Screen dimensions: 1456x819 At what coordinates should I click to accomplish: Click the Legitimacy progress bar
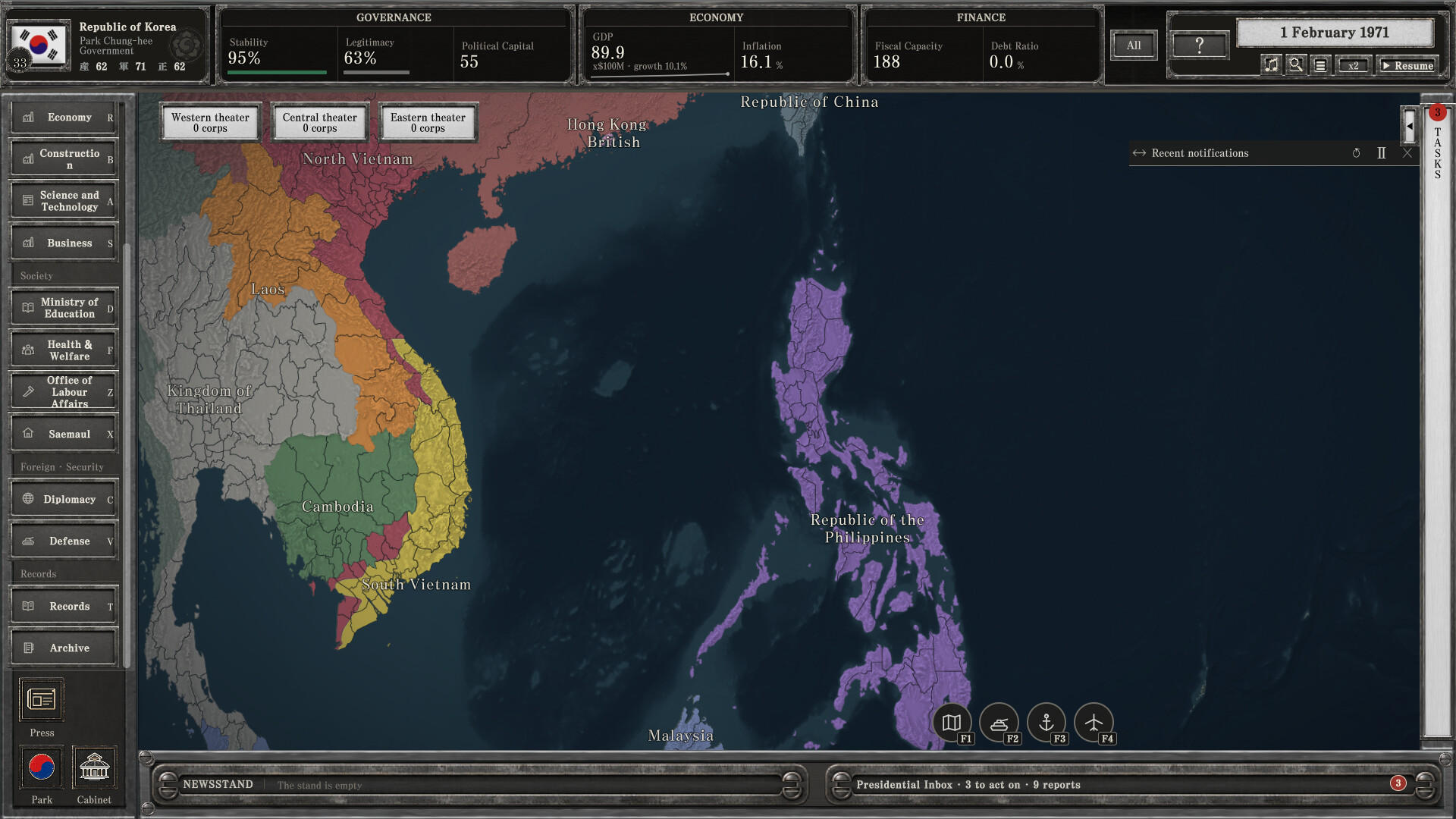[376, 73]
